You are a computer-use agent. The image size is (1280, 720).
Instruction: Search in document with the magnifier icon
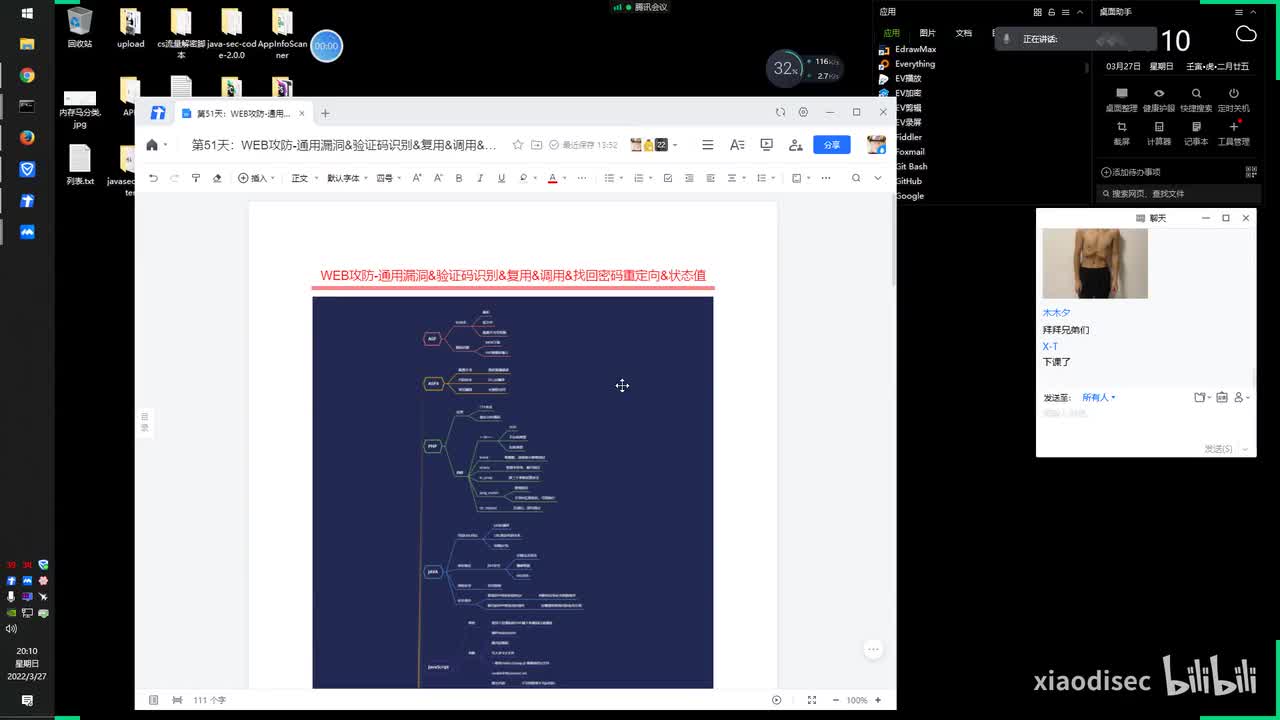pyautogui.click(x=856, y=178)
